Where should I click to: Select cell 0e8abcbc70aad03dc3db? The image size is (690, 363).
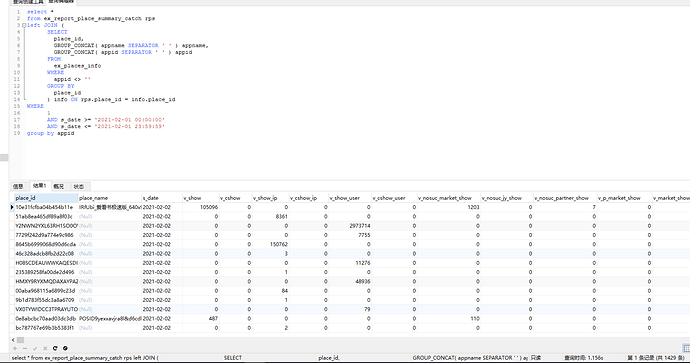46,319
